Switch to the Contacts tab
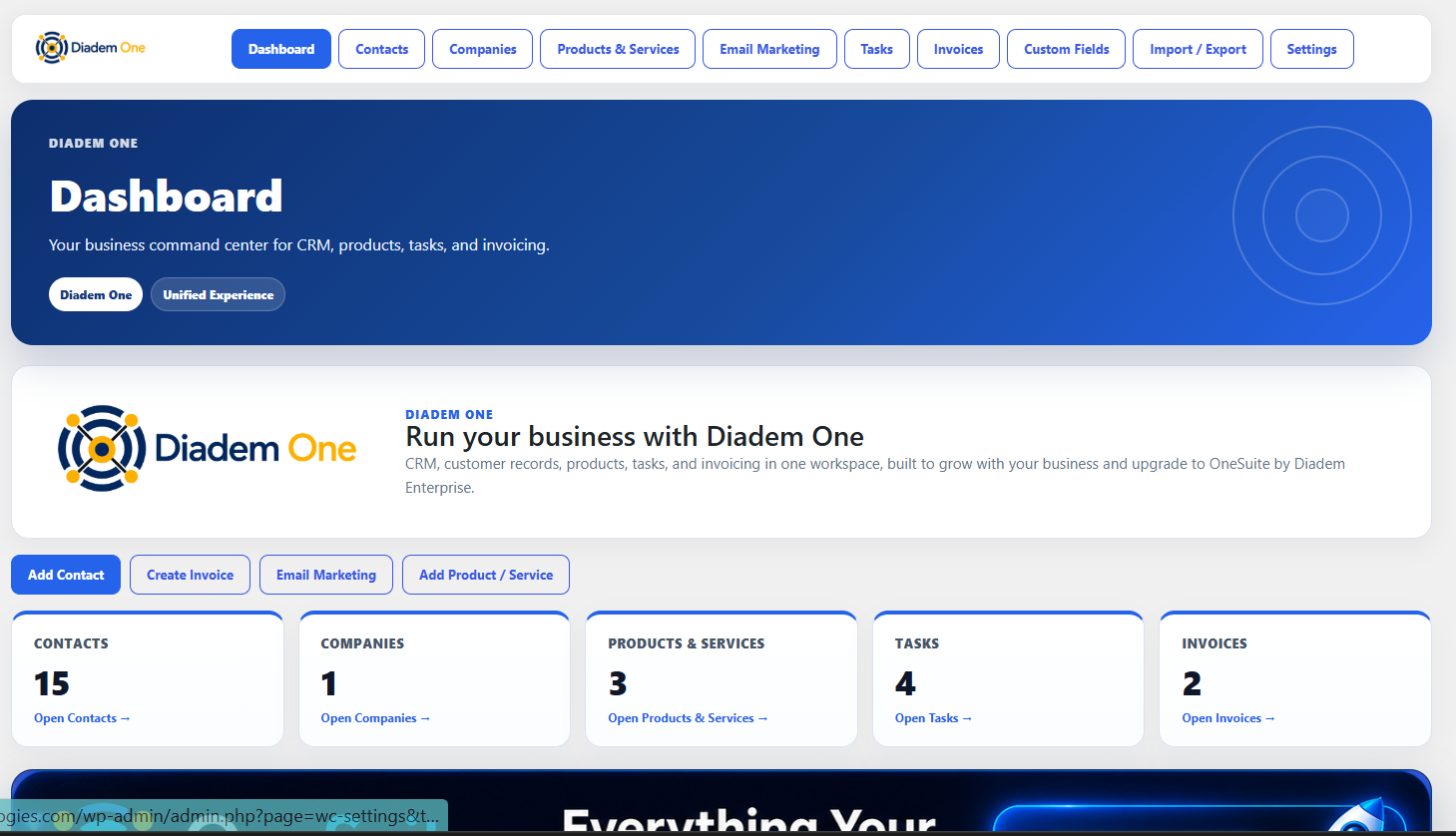The image size is (1456, 836). coord(381,49)
